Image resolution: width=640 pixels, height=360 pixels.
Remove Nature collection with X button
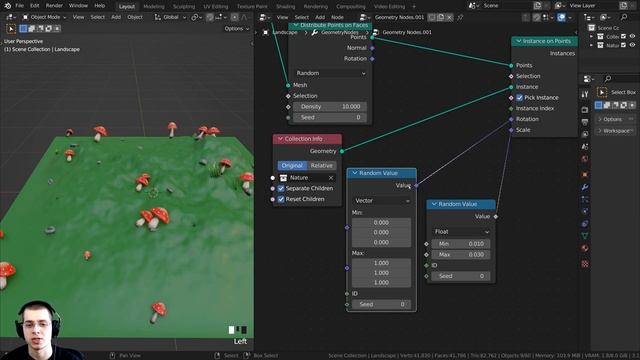[331, 178]
